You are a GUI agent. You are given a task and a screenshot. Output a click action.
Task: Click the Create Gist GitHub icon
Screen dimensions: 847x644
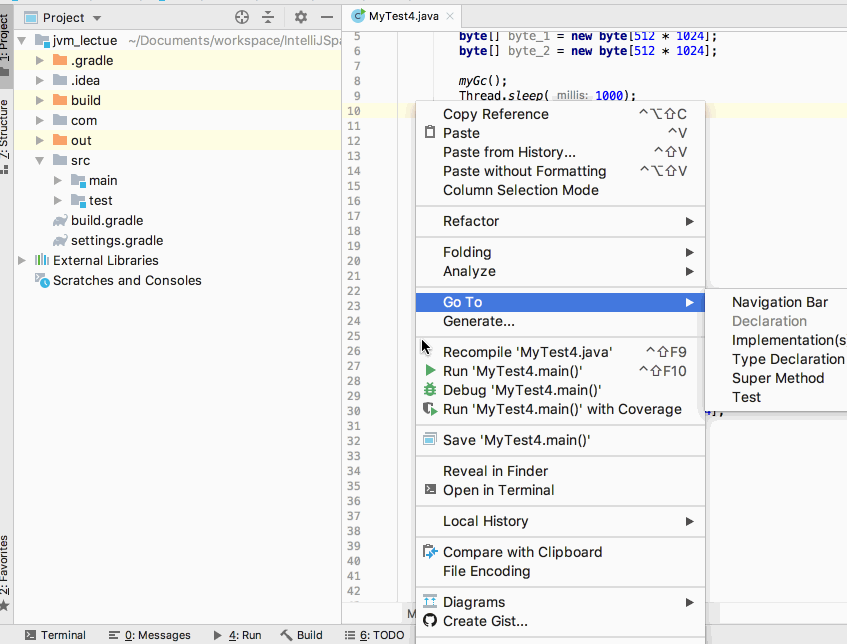tap(430, 621)
